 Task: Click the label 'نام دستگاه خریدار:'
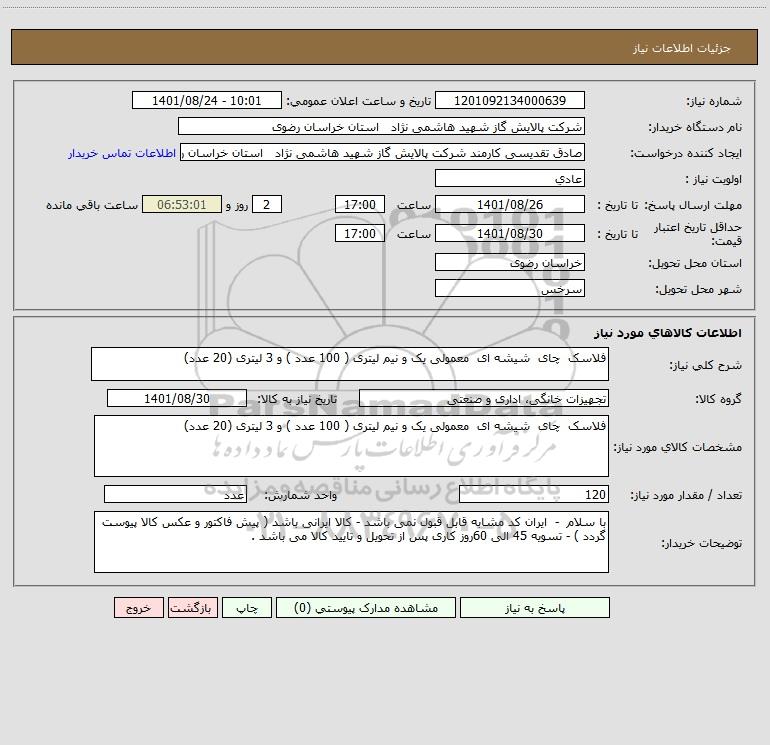(695, 127)
